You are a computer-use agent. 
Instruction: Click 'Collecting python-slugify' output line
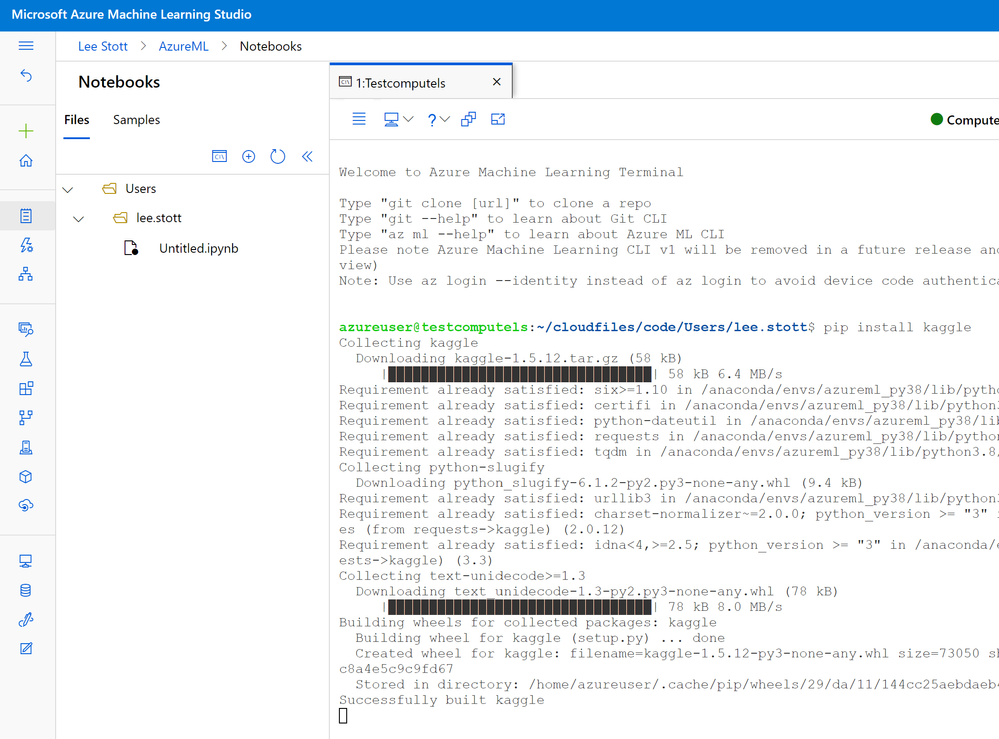pos(442,468)
